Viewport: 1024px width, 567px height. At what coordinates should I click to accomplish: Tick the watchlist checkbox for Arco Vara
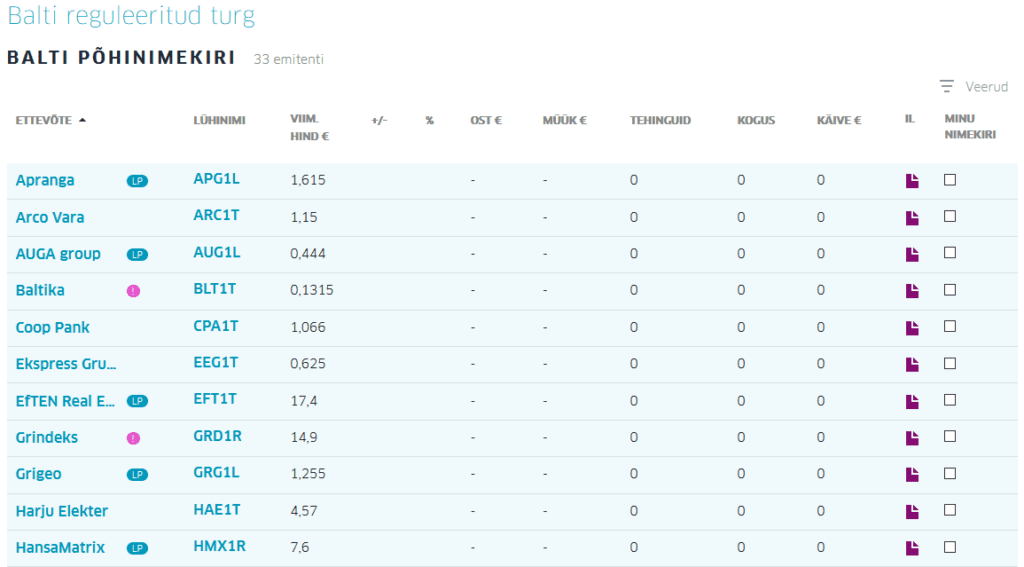pyautogui.click(x=950, y=216)
